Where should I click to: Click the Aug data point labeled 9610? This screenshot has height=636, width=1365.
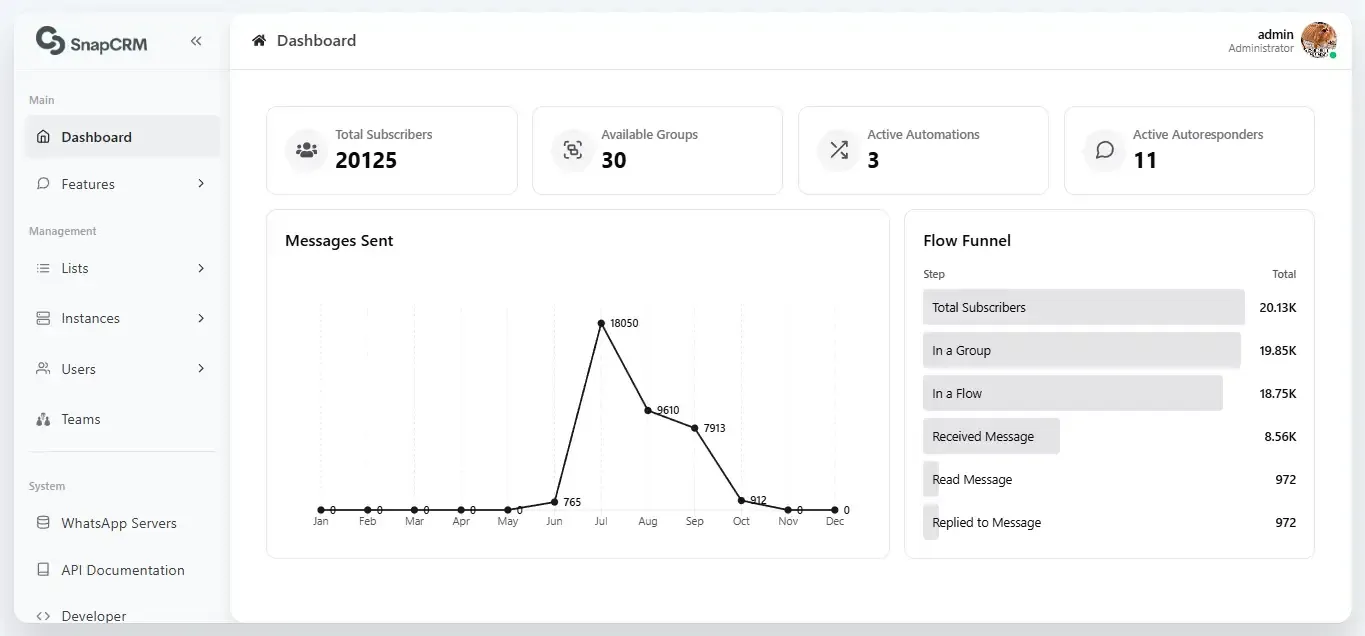click(x=648, y=410)
